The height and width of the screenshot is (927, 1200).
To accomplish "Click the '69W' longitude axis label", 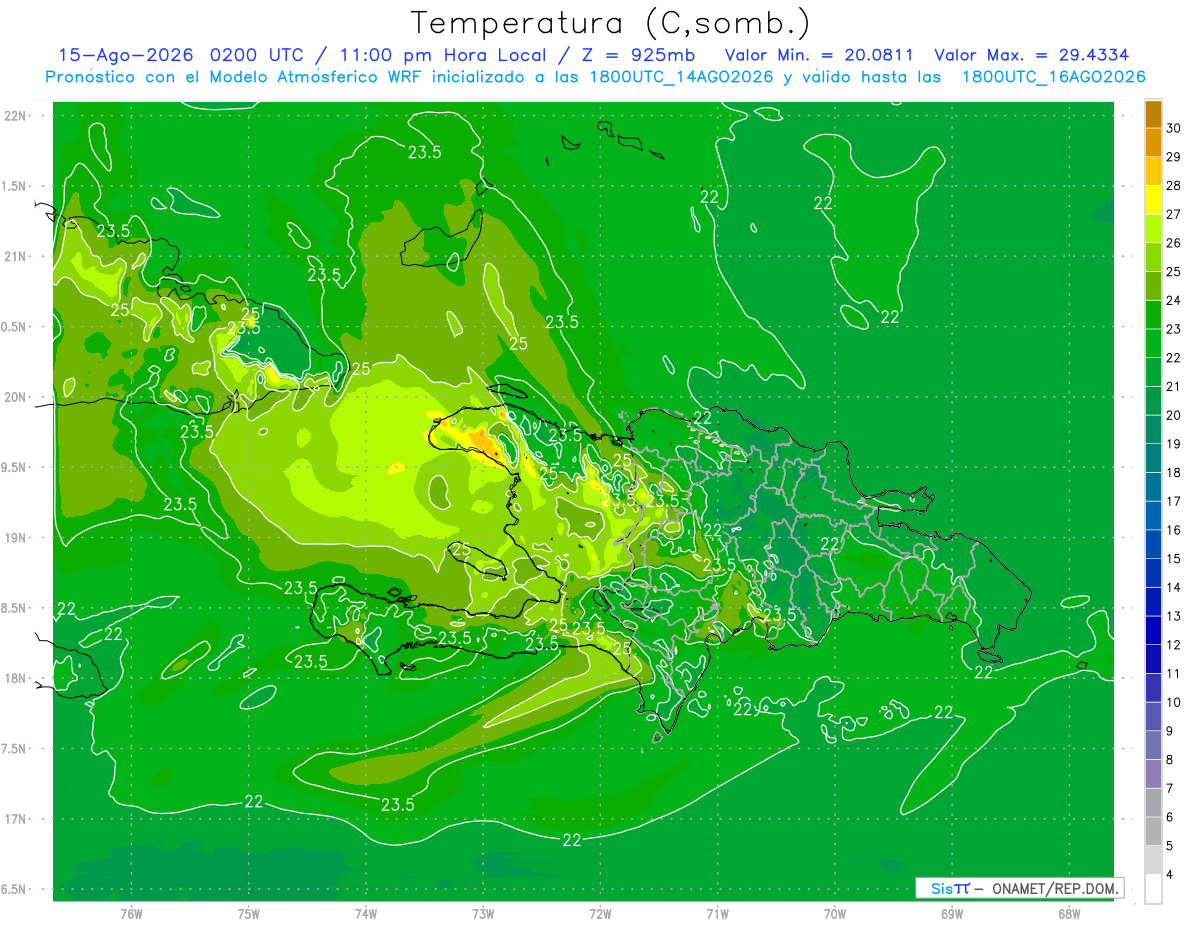I will click(x=952, y=914).
